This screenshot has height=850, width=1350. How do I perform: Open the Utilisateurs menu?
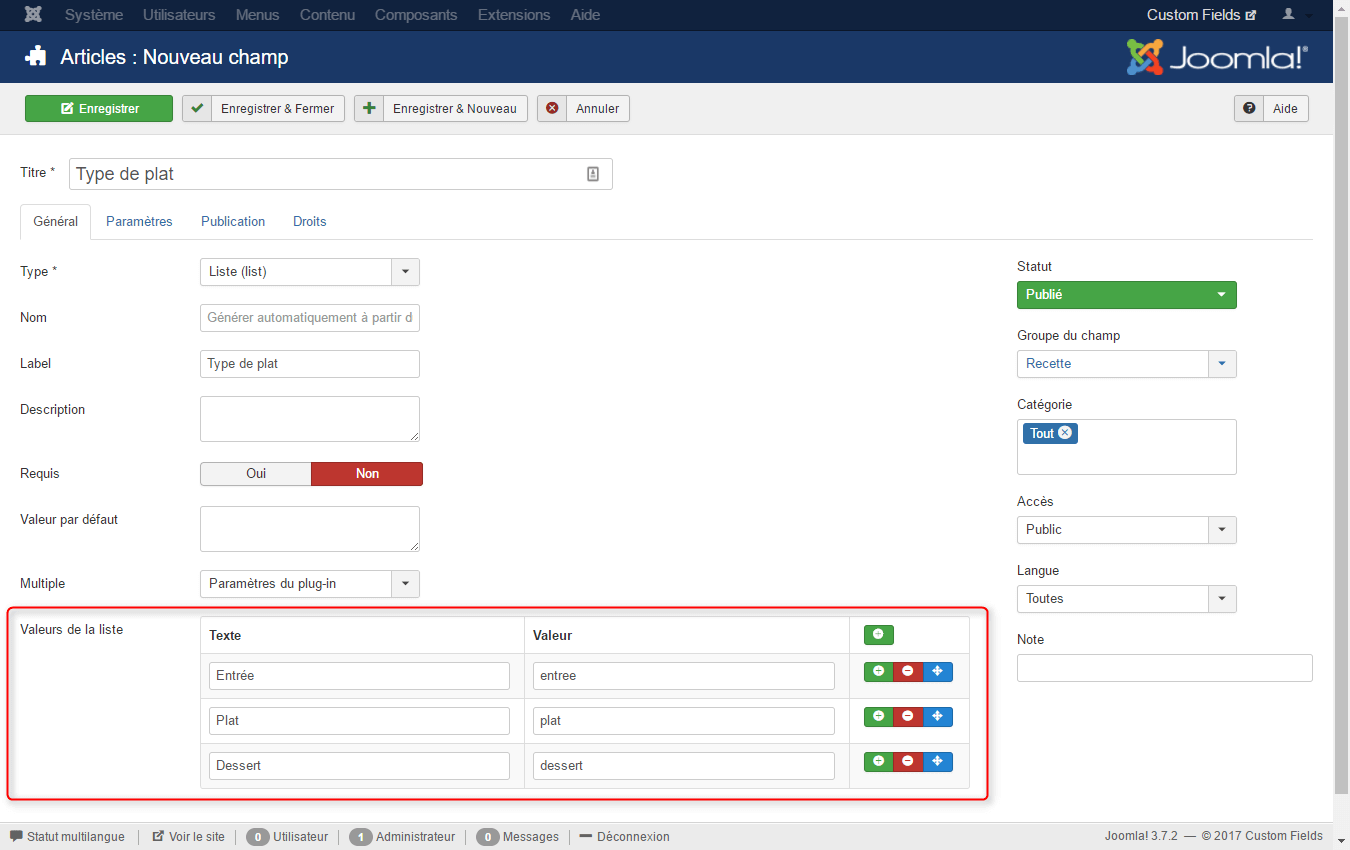(179, 15)
